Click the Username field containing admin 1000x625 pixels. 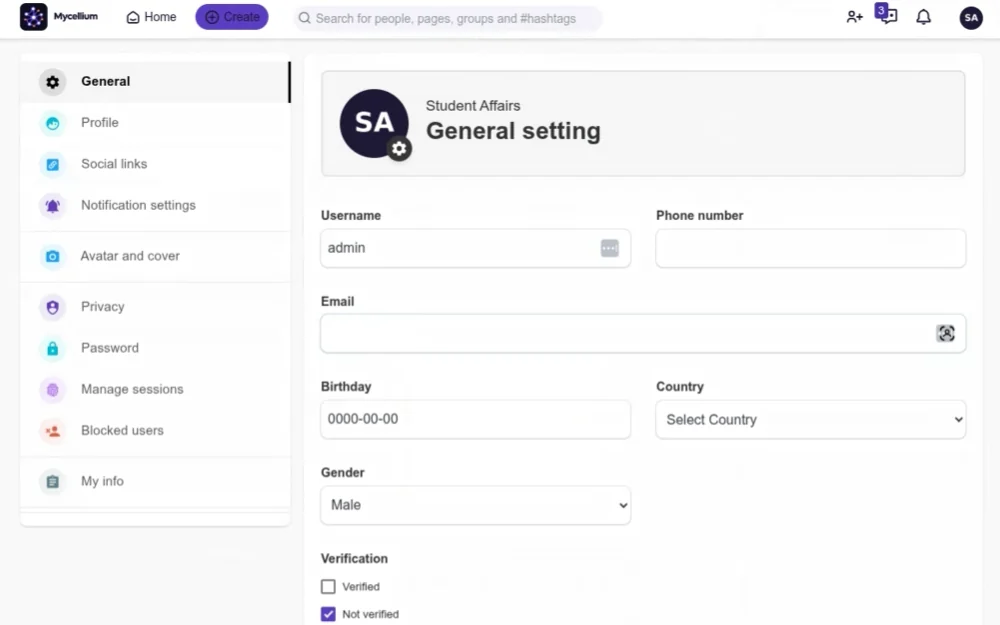point(476,248)
